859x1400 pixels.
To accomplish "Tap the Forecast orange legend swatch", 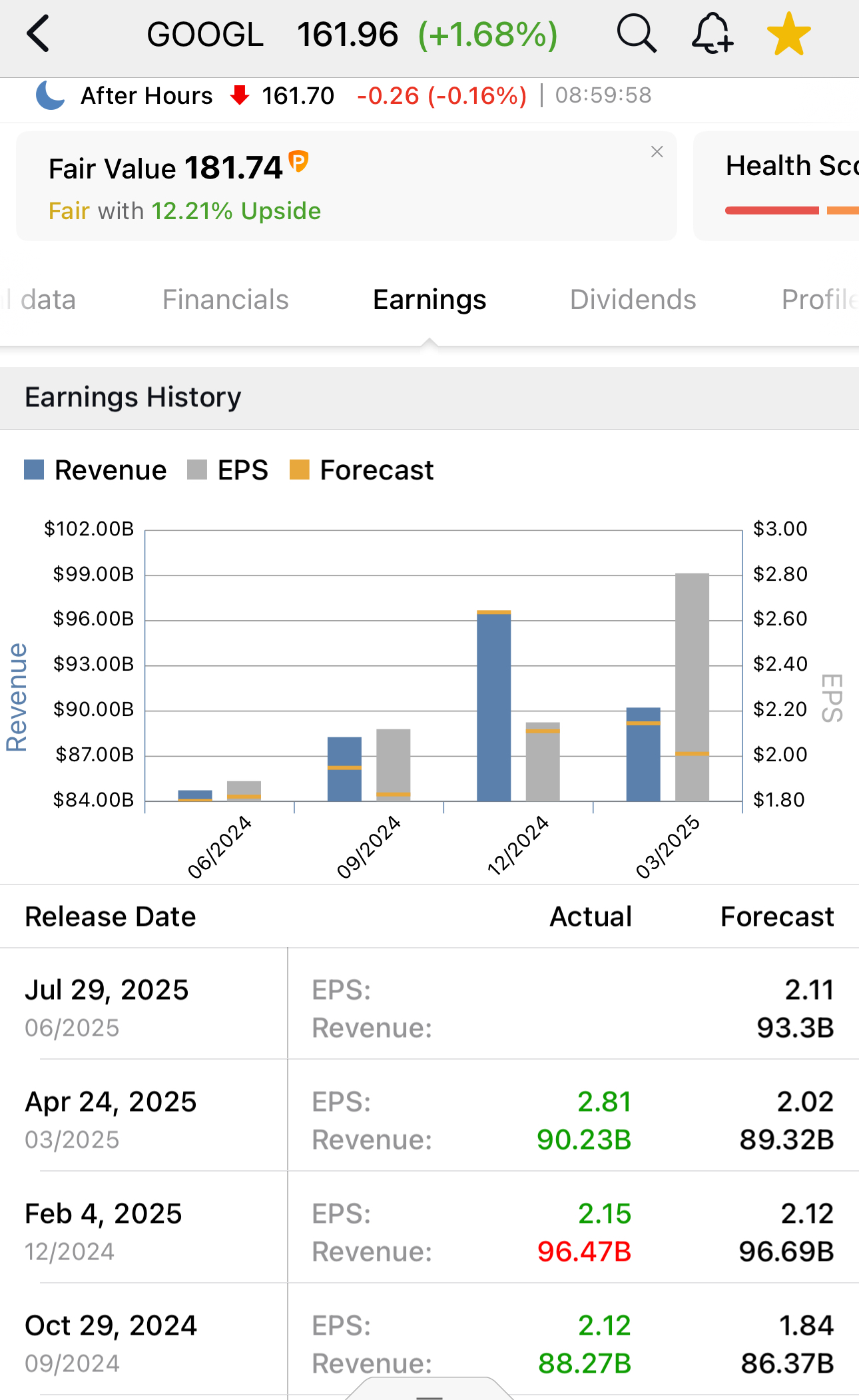I will click(300, 470).
